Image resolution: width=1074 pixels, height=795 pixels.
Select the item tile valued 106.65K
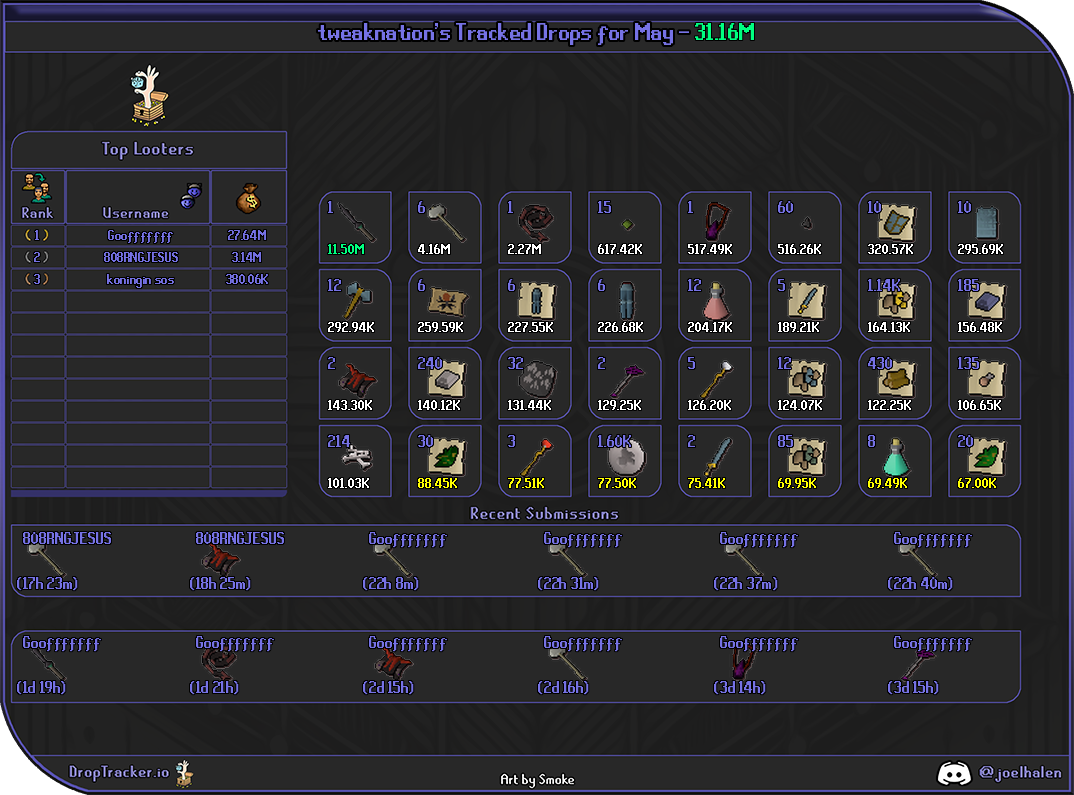point(984,383)
